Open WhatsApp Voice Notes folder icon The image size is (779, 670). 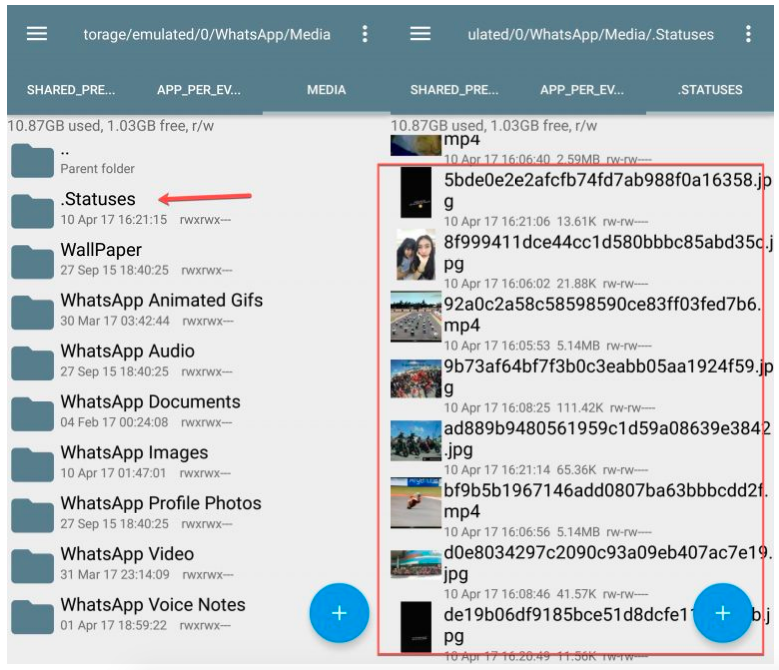coord(32,616)
